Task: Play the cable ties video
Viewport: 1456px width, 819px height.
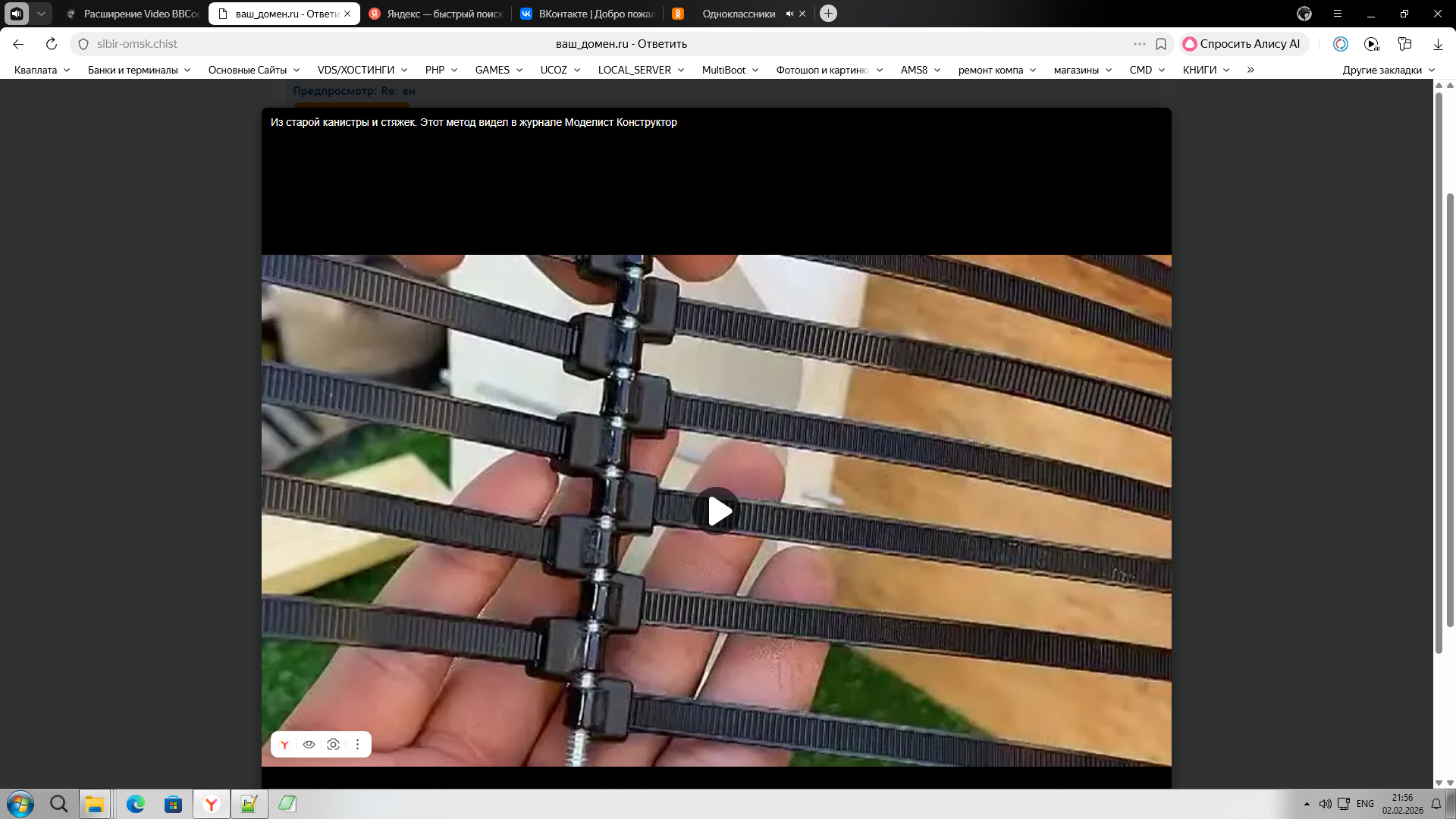Action: point(717,511)
